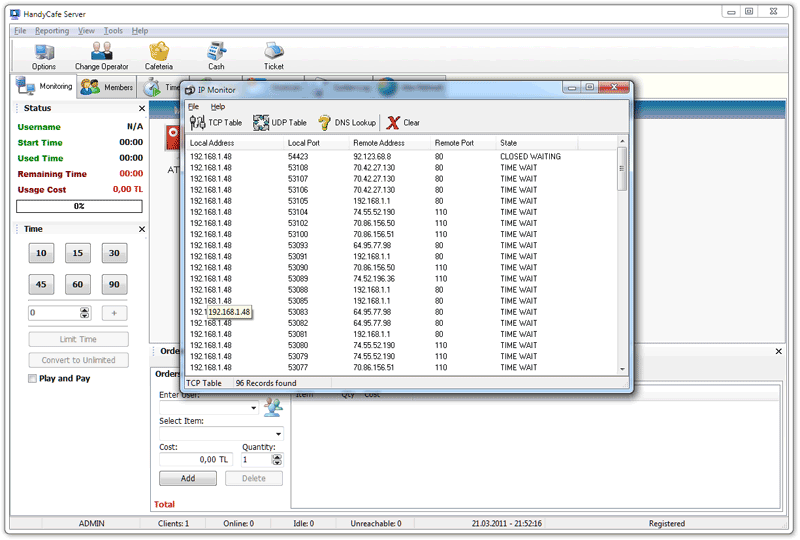800x540 pixels.
Task: Open the Options toolbar icon
Action: point(44,56)
